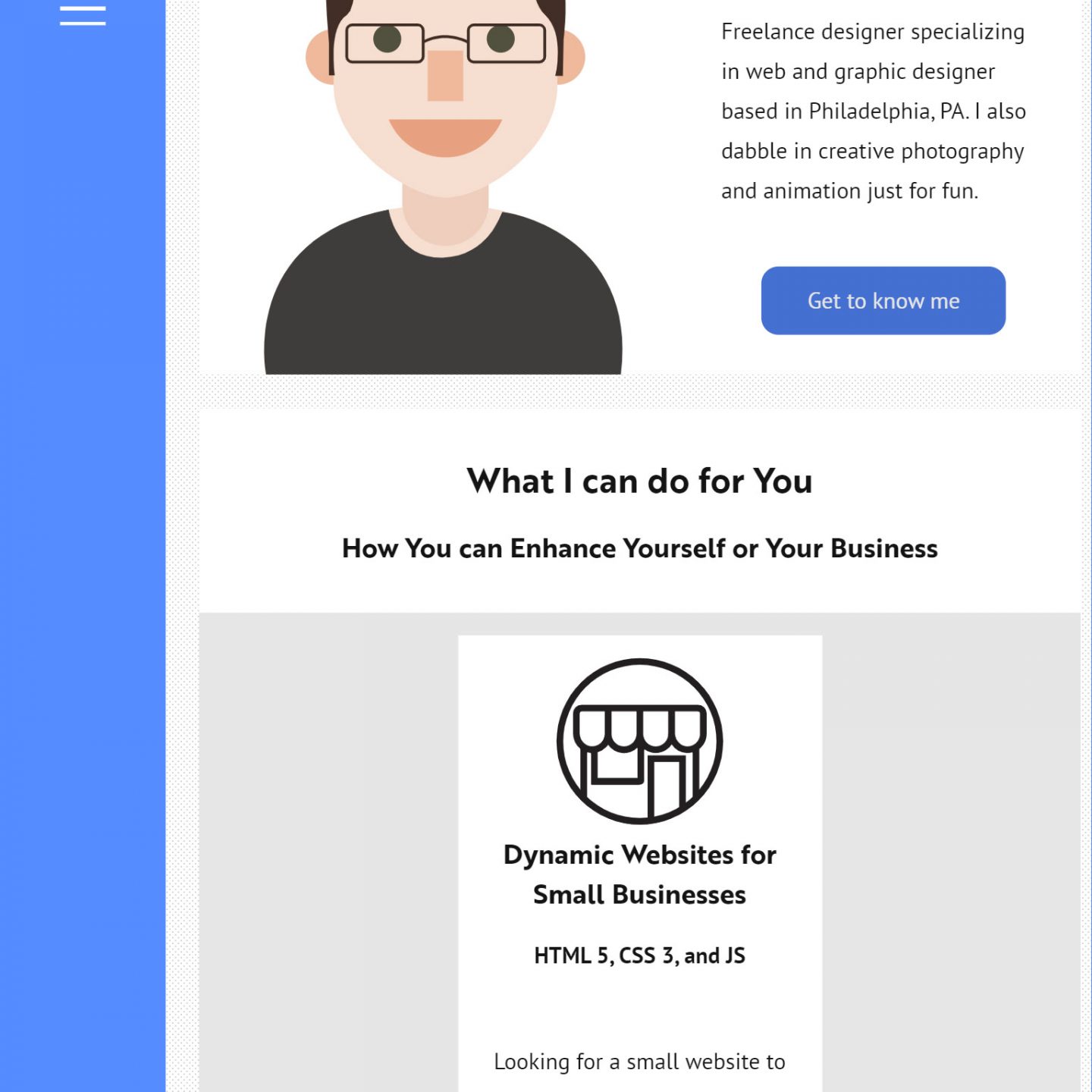Viewport: 1092px width, 1092px height.
Task: Click the "HTML 5, CSS 3, and JS" subtitle
Action: [x=639, y=955]
